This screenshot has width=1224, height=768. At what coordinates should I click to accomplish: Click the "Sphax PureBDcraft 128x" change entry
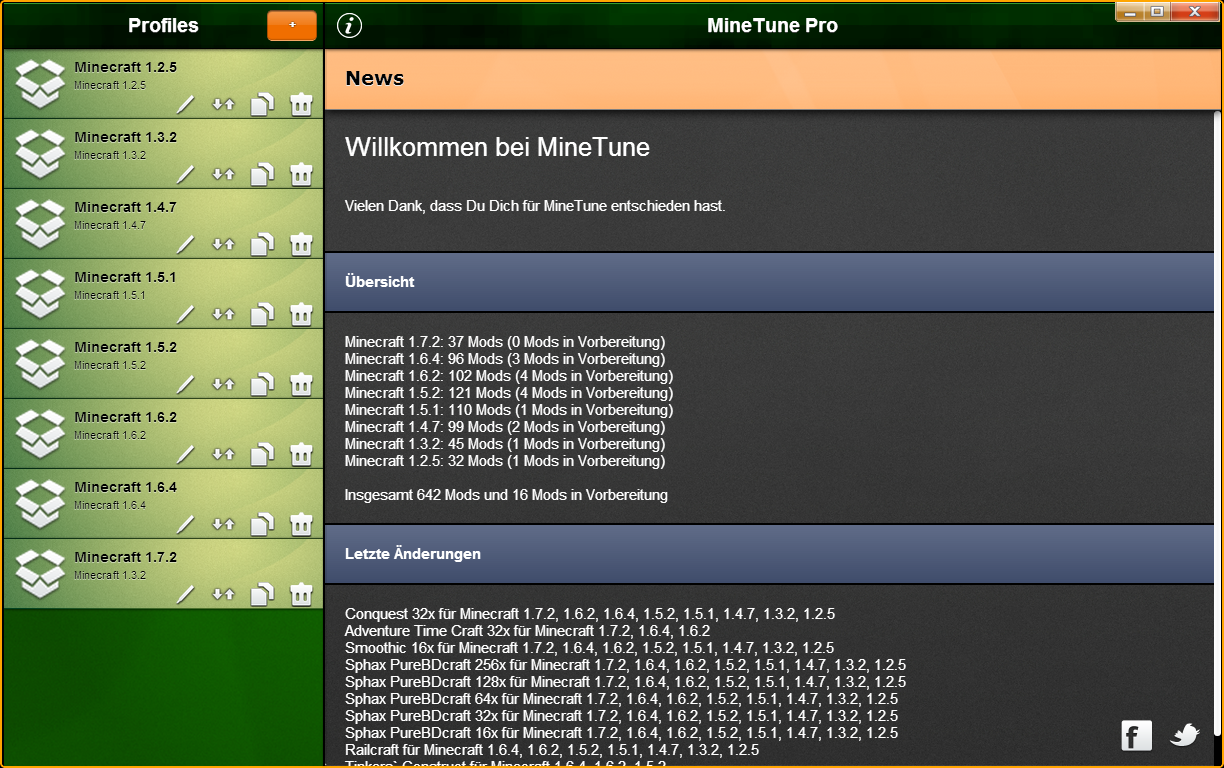(626, 682)
